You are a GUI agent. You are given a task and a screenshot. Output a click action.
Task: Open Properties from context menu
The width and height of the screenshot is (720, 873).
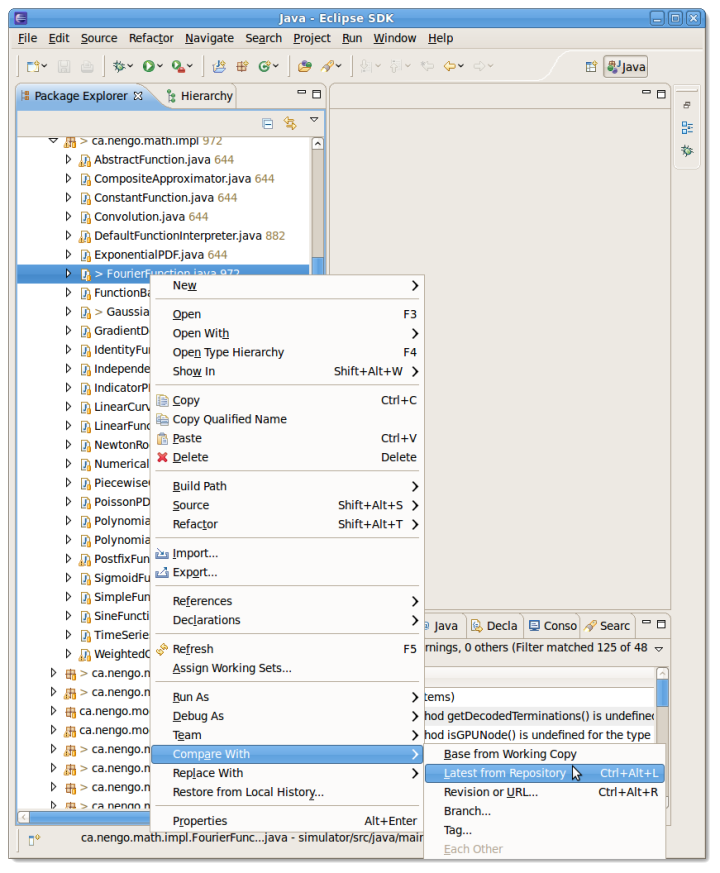(x=287, y=821)
